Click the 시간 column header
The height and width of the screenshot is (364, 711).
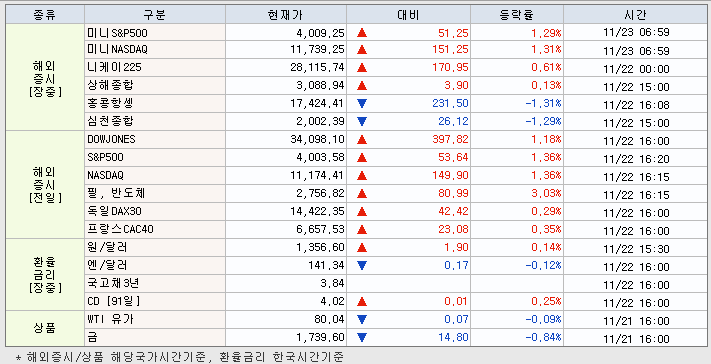point(635,15)
